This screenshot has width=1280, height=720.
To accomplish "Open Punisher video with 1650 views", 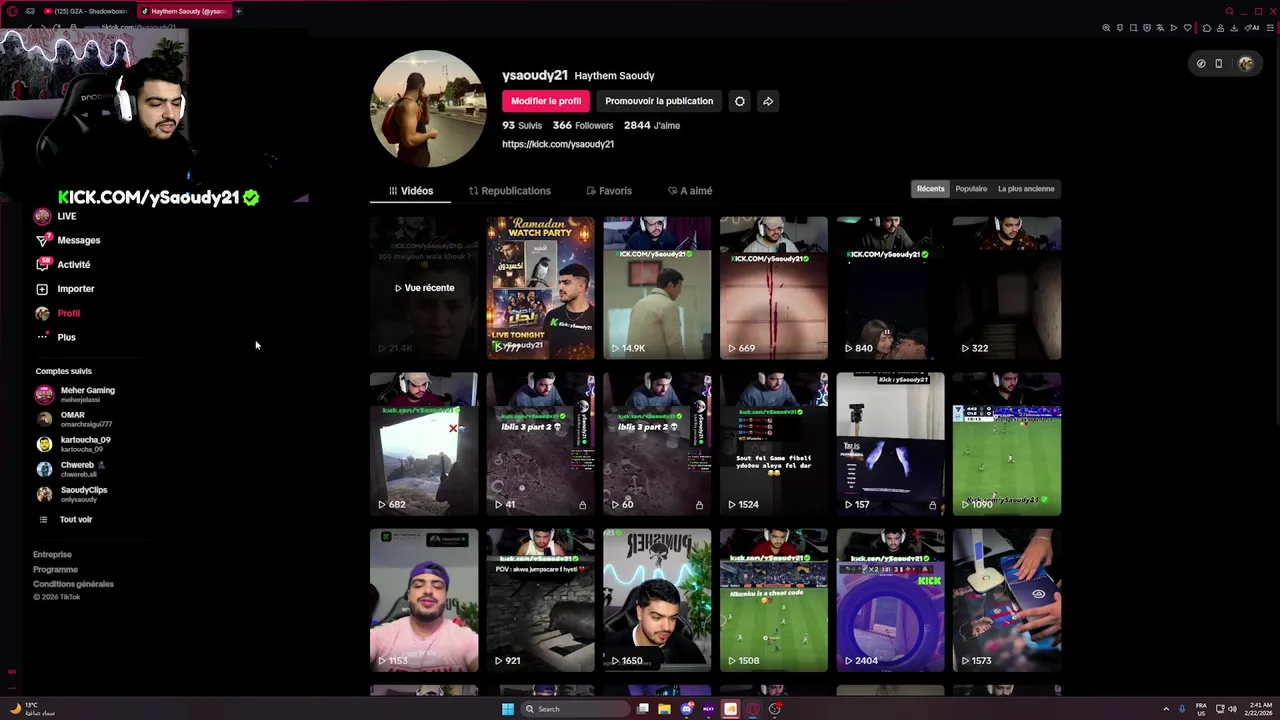I will pos(657,600).
